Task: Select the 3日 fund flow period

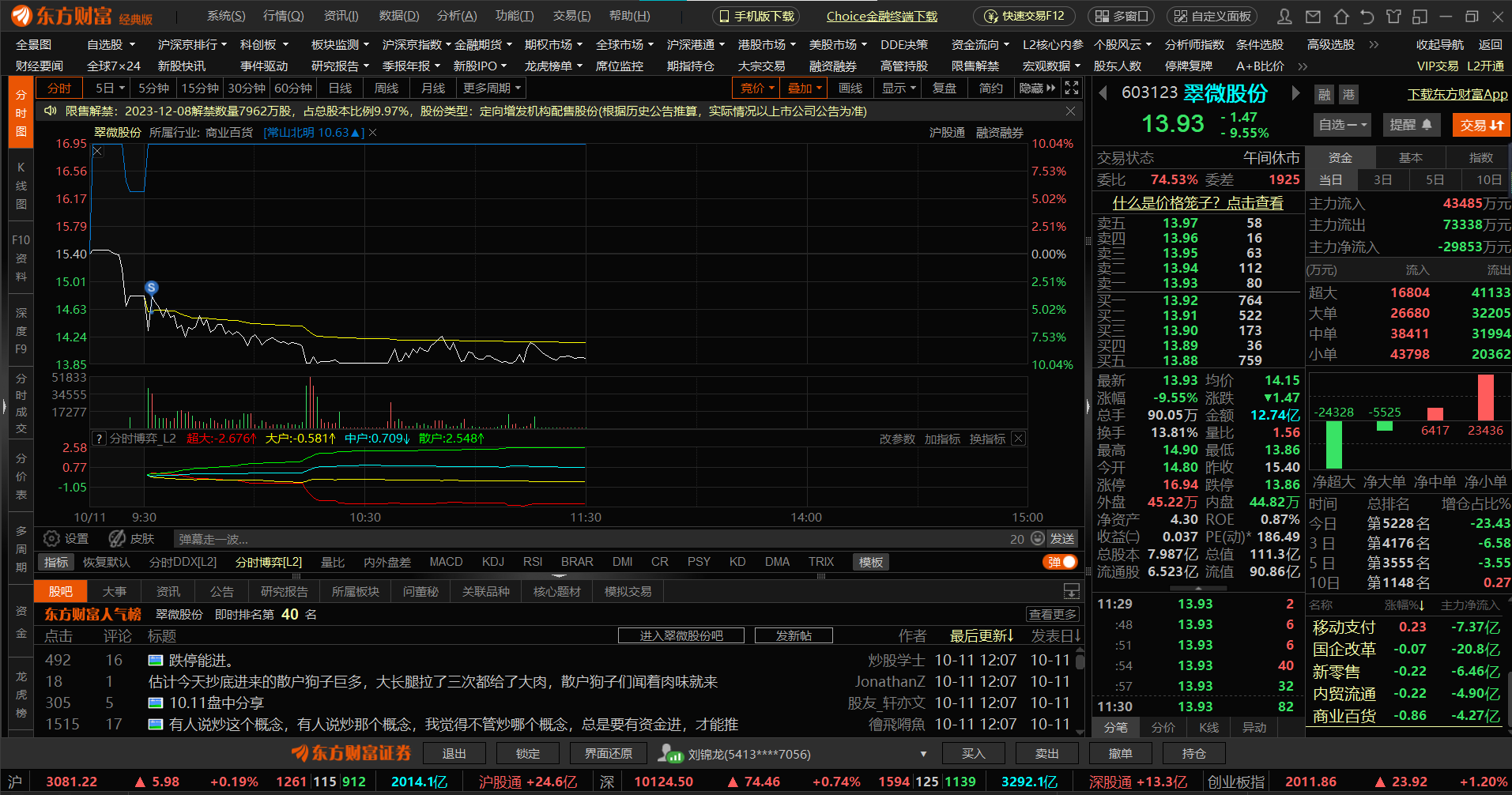Action: pos(1382,179)
